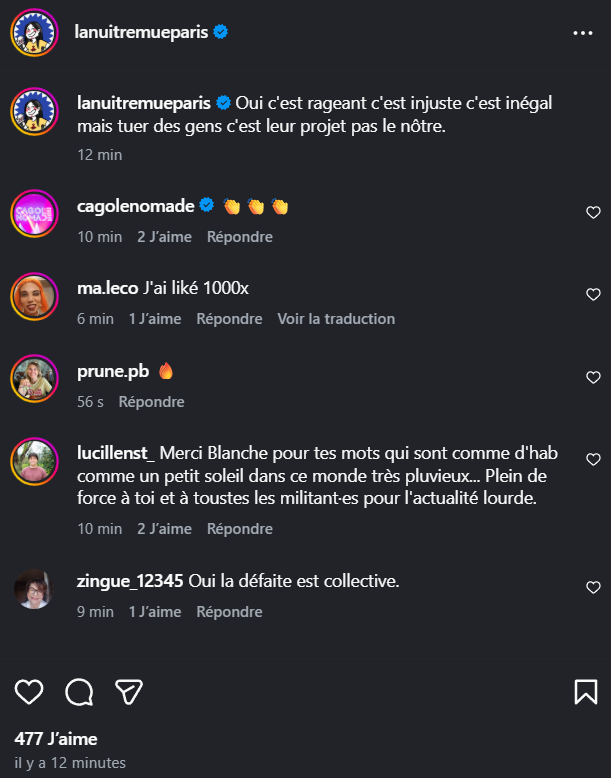
Task: Like cagolenomade's comment
Action: pos(593,212)
